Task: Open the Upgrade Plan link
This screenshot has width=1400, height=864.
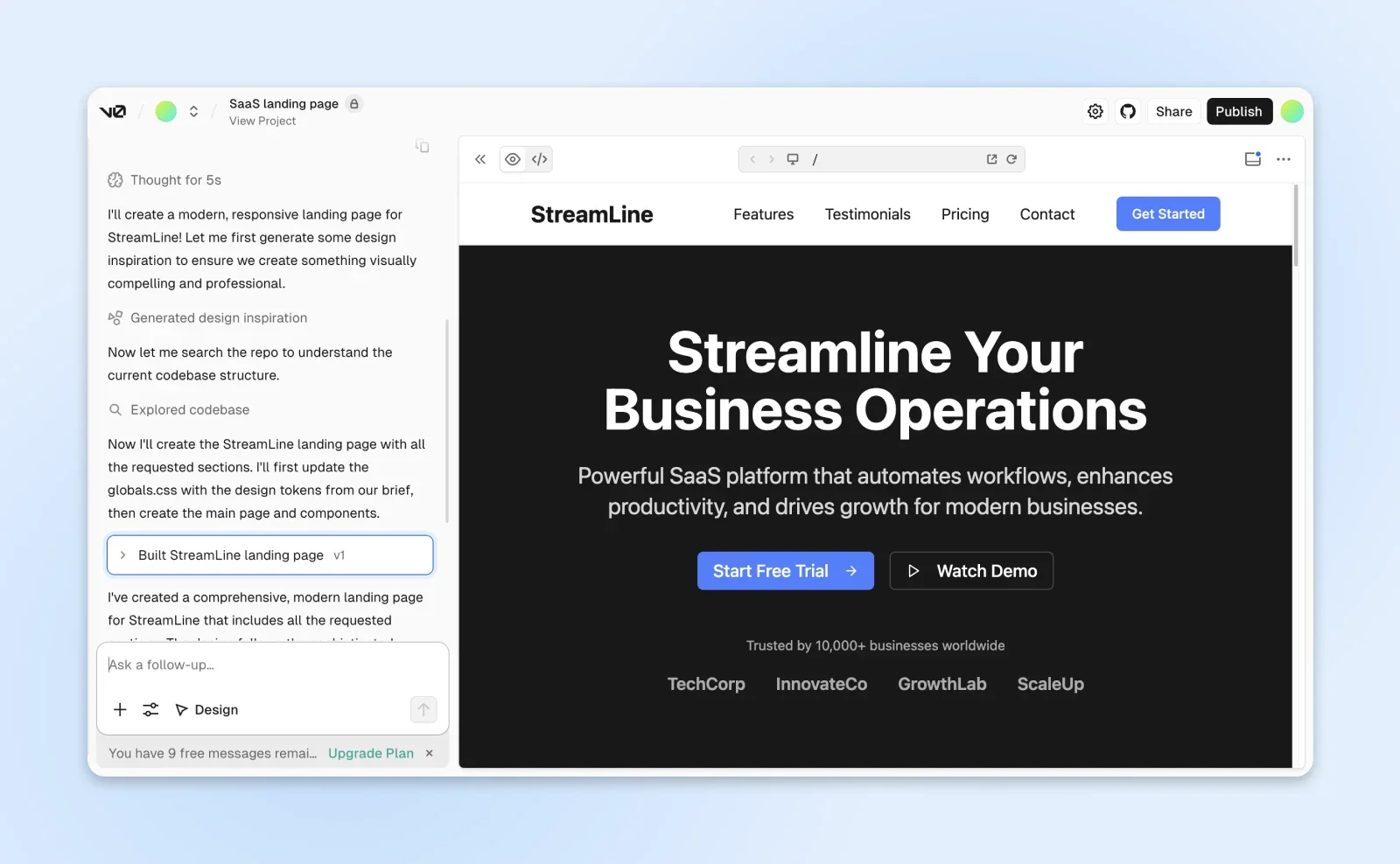Action: (369, 753)
